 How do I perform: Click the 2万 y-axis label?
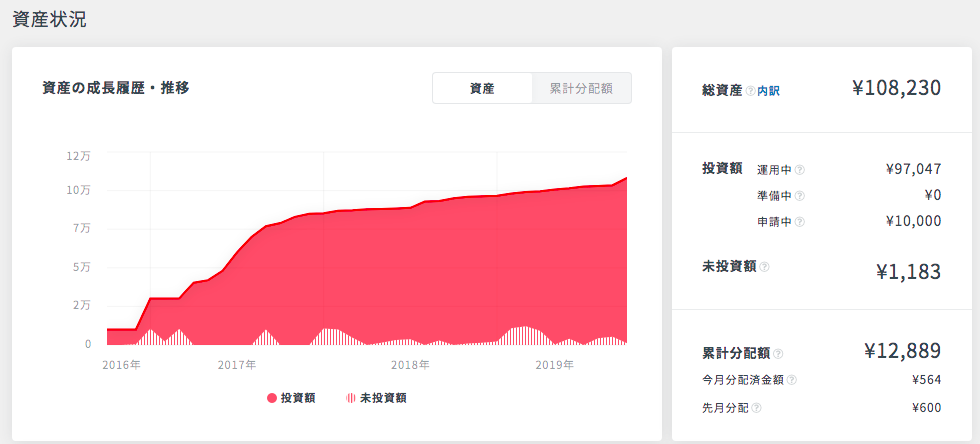tap(82, 305)
